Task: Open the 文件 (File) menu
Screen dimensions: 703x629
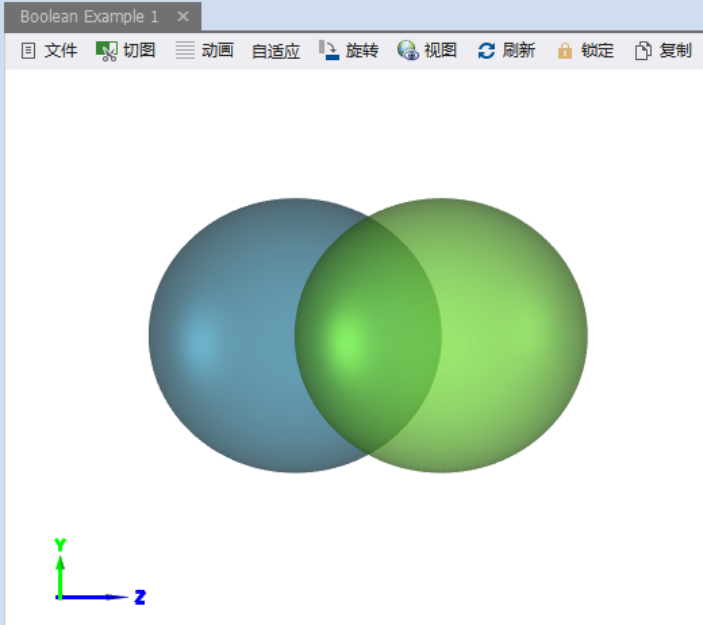Action: tap(49, 50)
